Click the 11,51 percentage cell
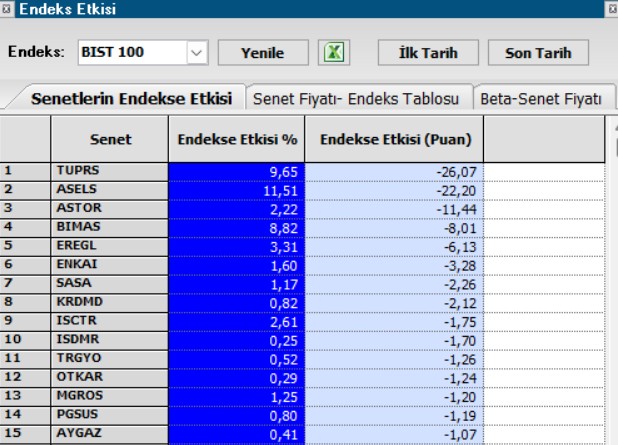 [236, 191]
